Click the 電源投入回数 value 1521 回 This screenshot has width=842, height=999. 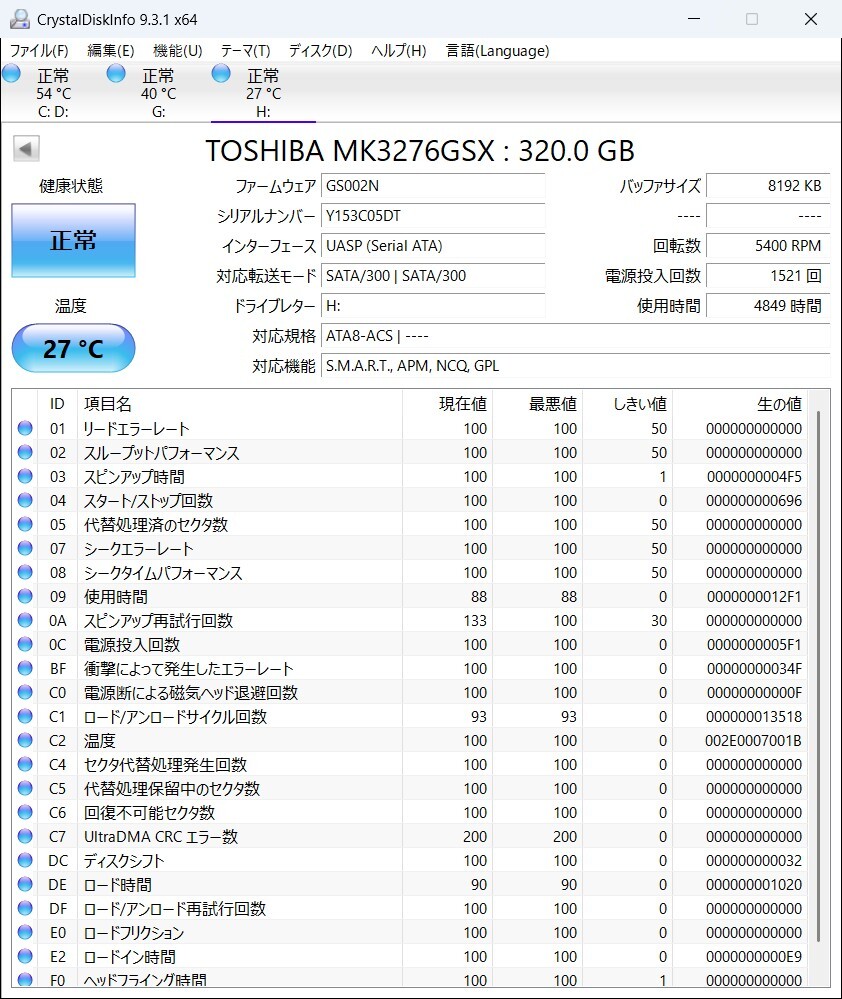point(768,275)
